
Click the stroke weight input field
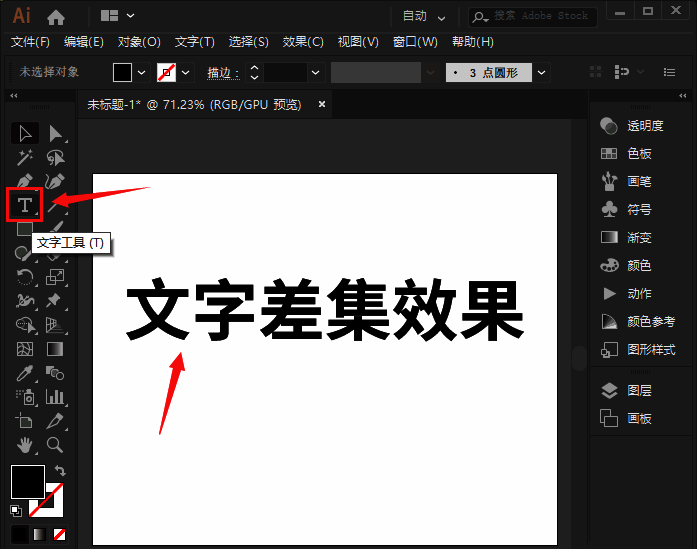[x=285, y=72]
